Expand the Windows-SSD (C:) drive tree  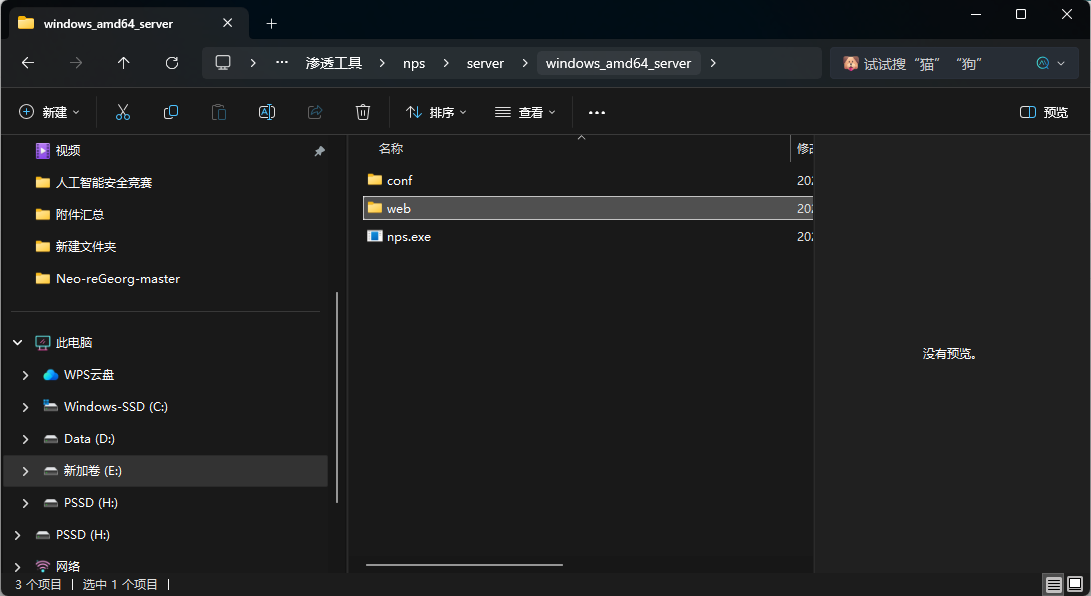(x=26, y=407)
